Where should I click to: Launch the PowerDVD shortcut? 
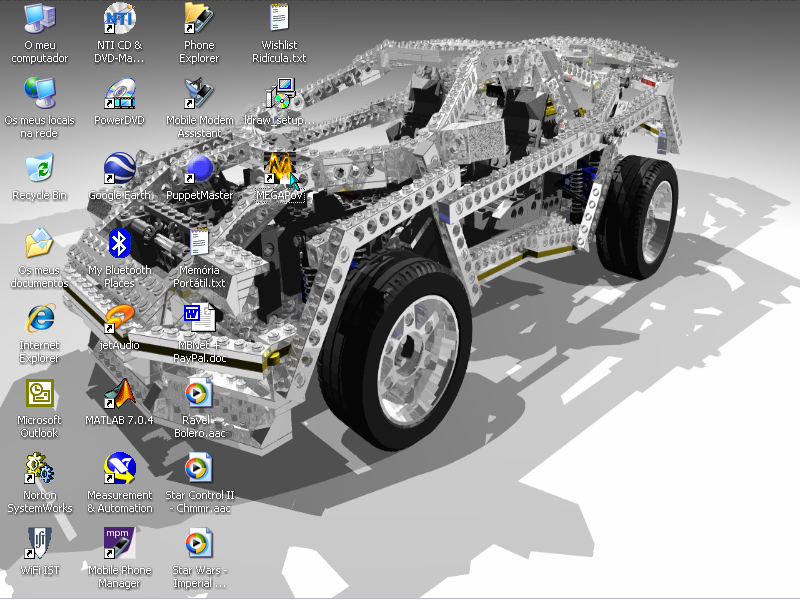[x=119, y=94]
